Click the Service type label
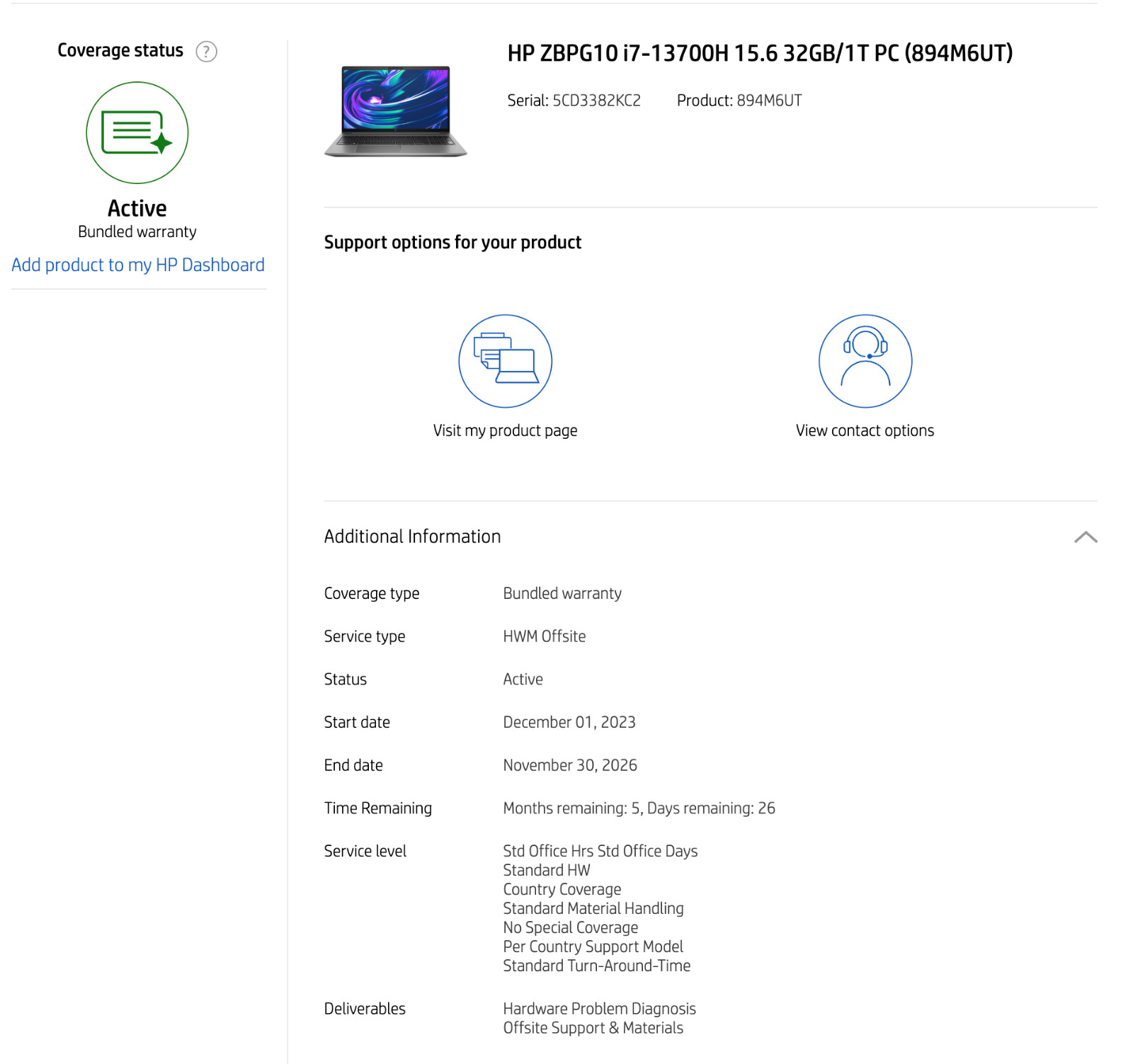 tap(365, 636)
